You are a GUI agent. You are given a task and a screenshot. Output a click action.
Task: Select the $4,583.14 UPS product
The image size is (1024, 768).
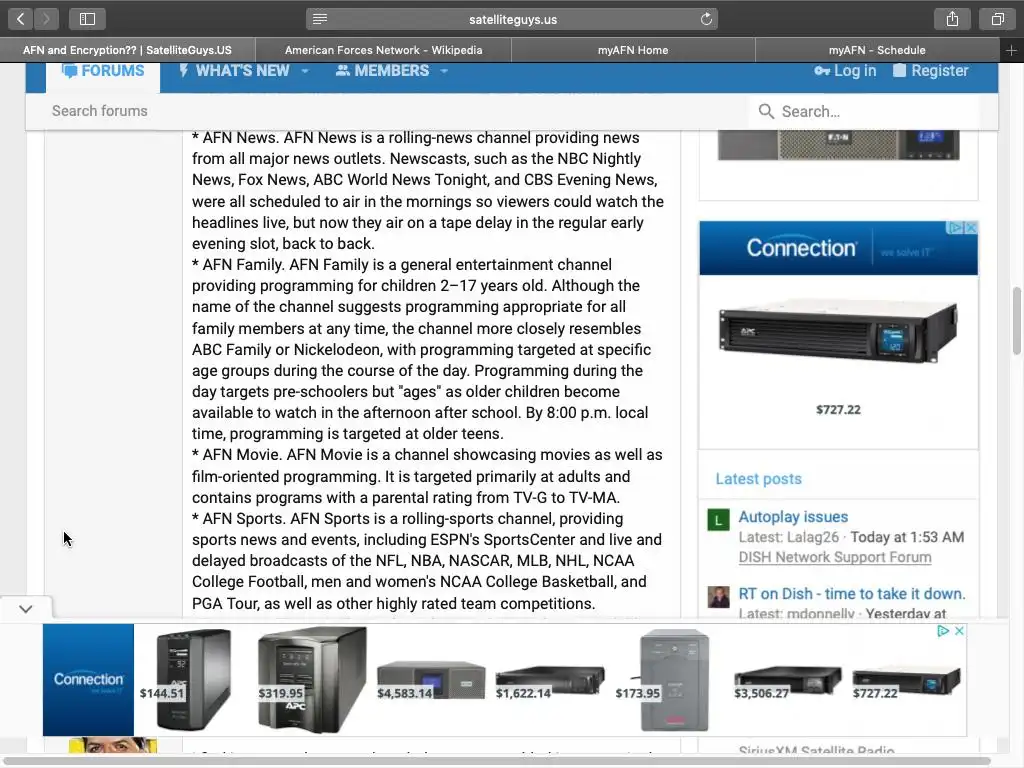pos(431,680)
